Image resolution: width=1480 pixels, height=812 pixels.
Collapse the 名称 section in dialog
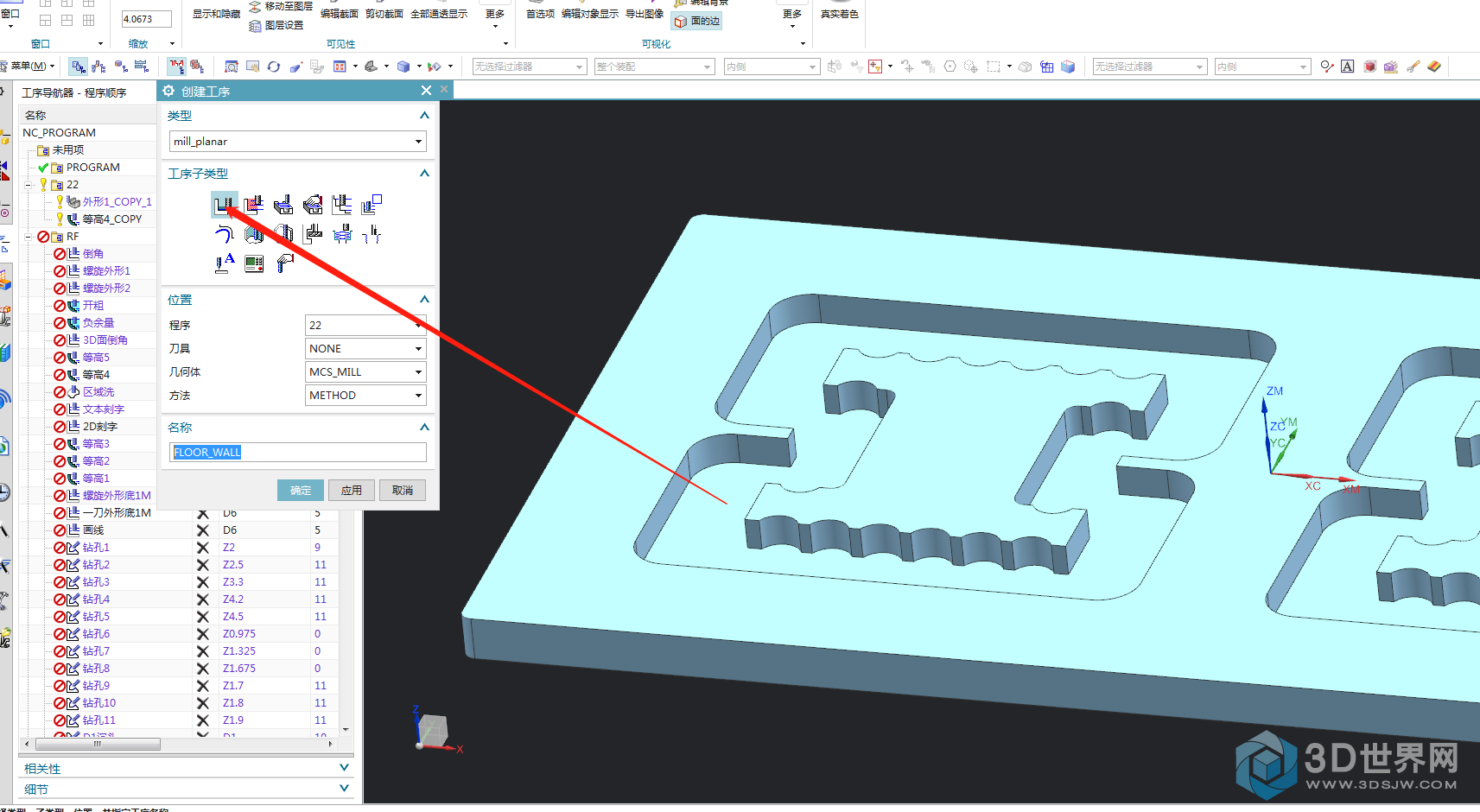tap(424, 428)
